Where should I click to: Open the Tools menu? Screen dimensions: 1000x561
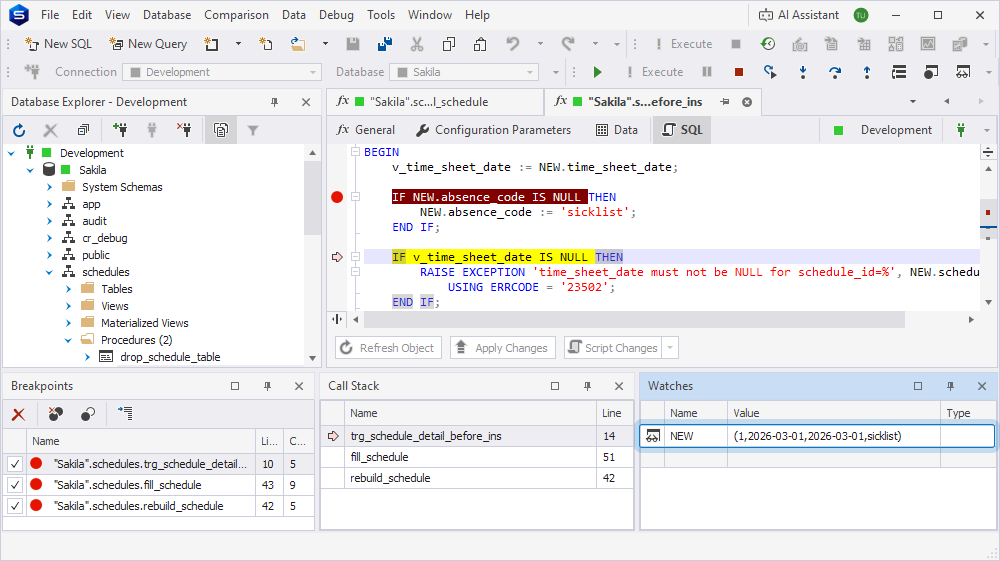(x=381, y=15)
